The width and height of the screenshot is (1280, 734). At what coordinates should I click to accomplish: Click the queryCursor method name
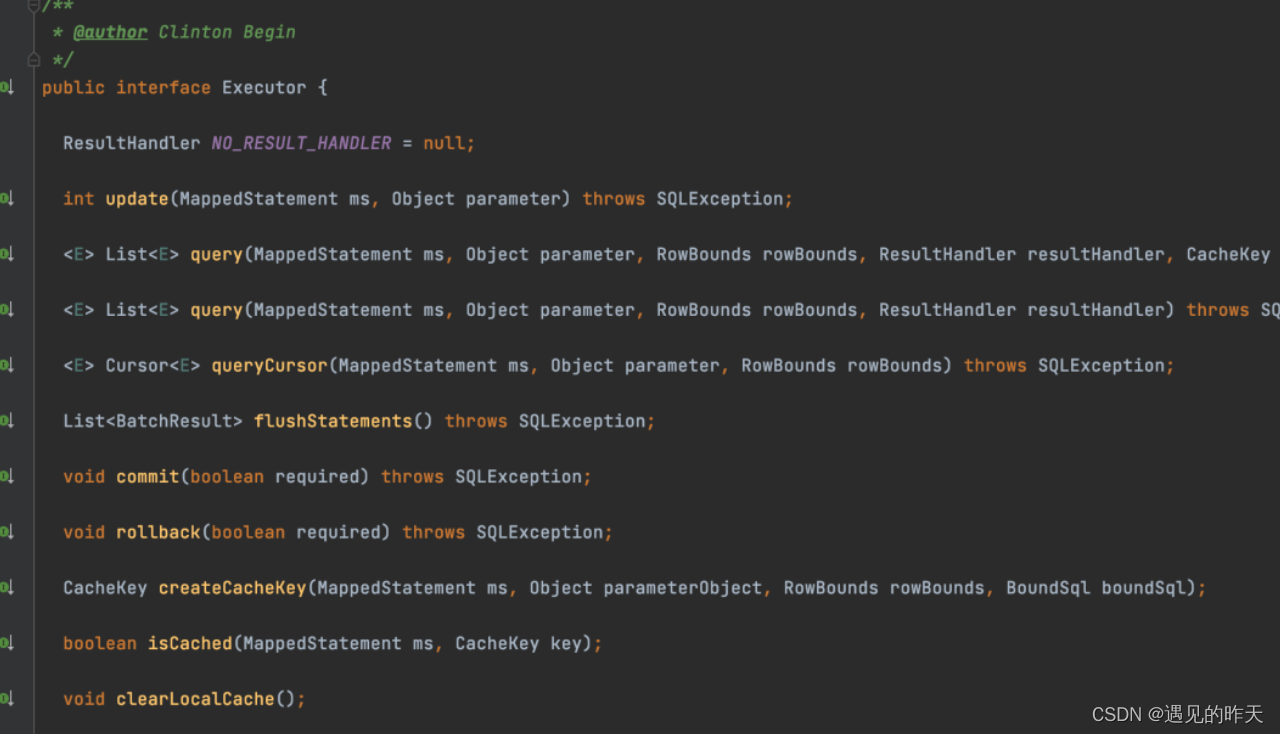[269, 366]
